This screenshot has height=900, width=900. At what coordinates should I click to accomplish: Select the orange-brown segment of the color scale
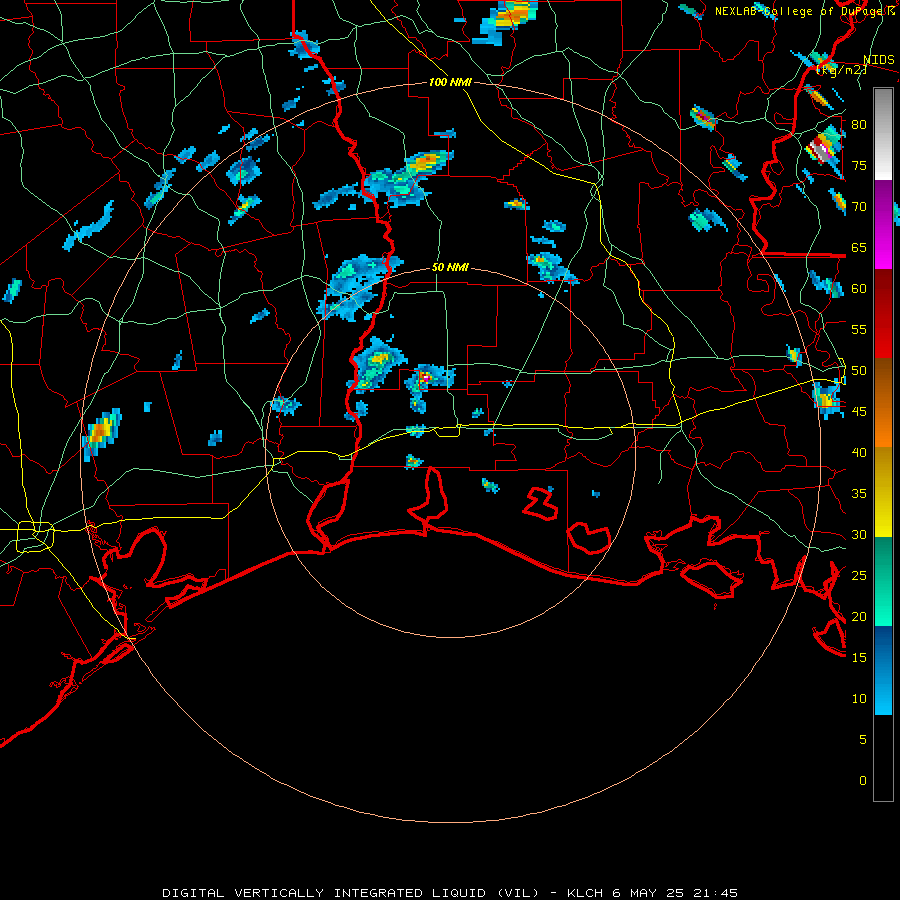coord(883,403)
